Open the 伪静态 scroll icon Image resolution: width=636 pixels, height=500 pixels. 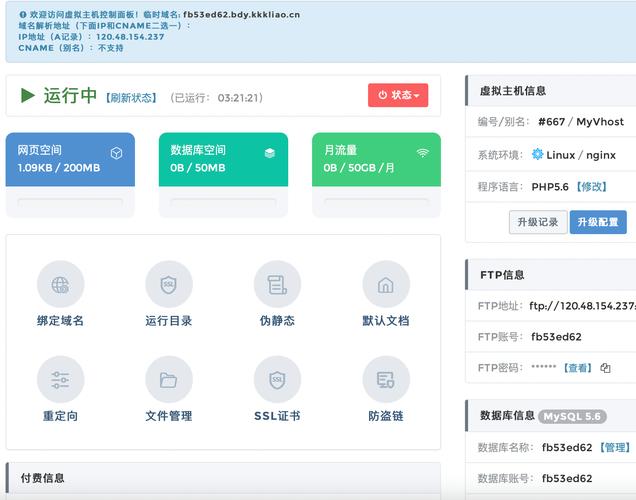coord(277,284)
